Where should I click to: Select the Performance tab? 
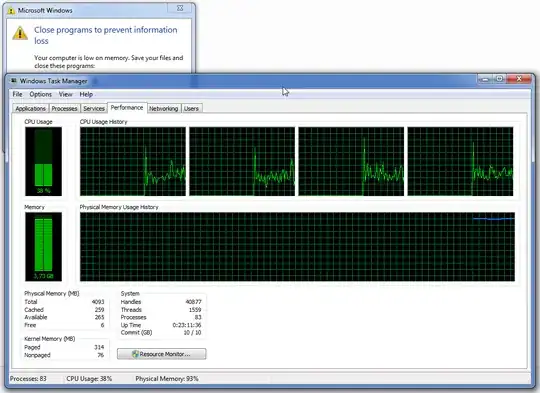(127, 107)
